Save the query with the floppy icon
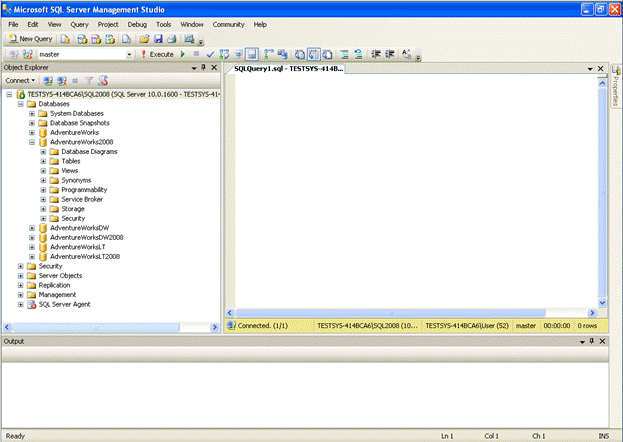Viewport: 623px width, 442px height. (158, 39)
